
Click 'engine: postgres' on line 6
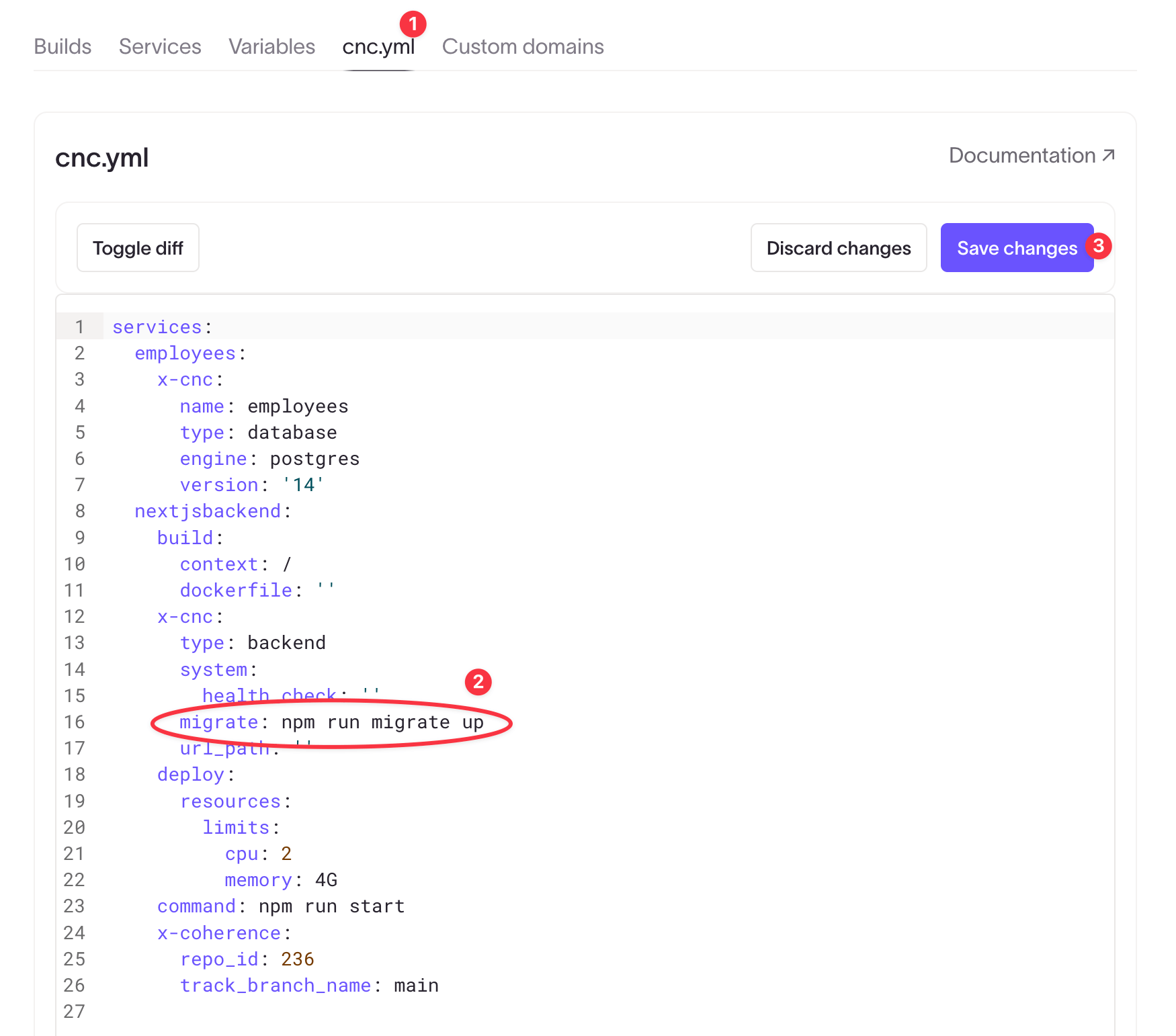(x=269, y=458)
